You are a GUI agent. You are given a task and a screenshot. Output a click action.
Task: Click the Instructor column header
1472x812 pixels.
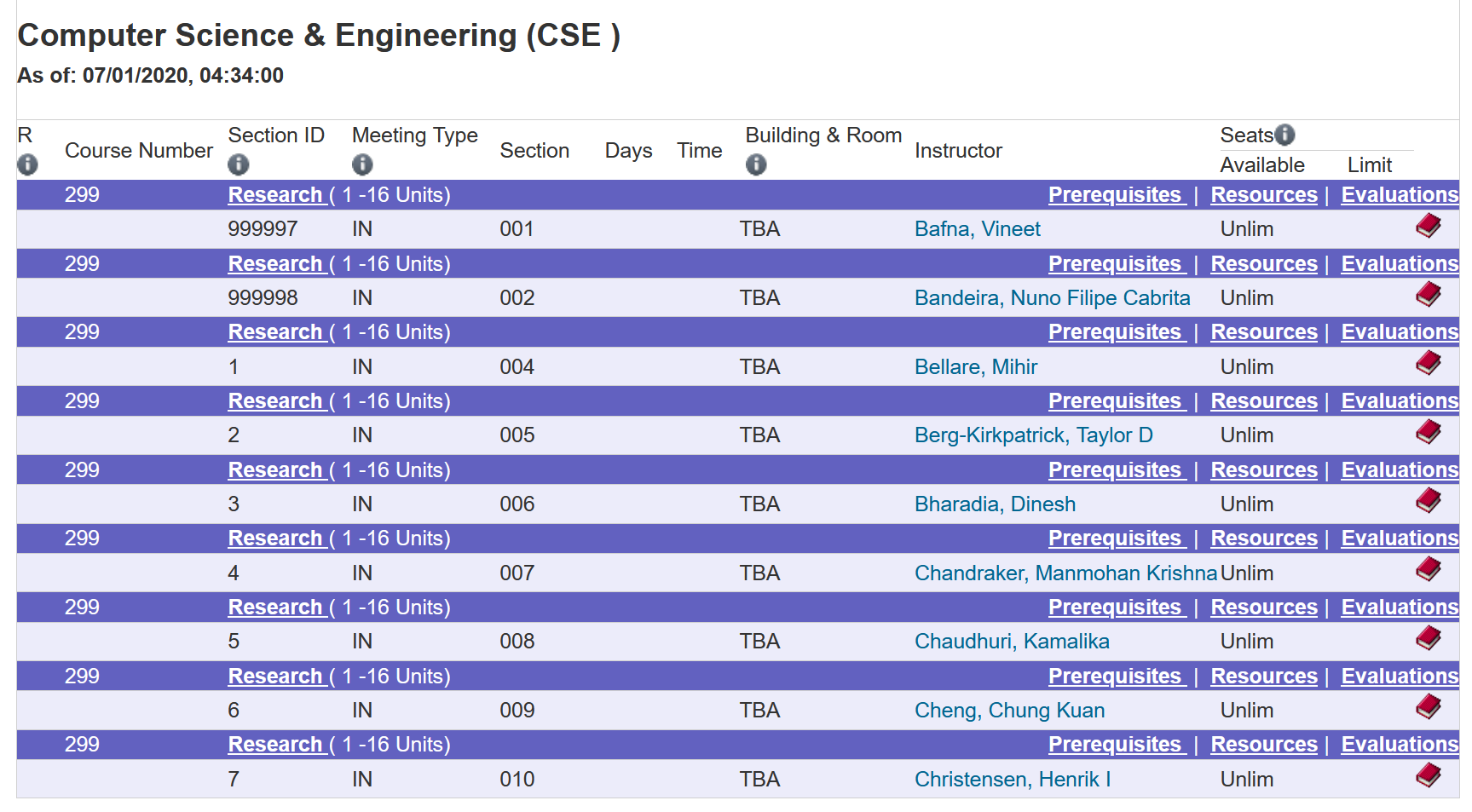(x=959, y=151)
